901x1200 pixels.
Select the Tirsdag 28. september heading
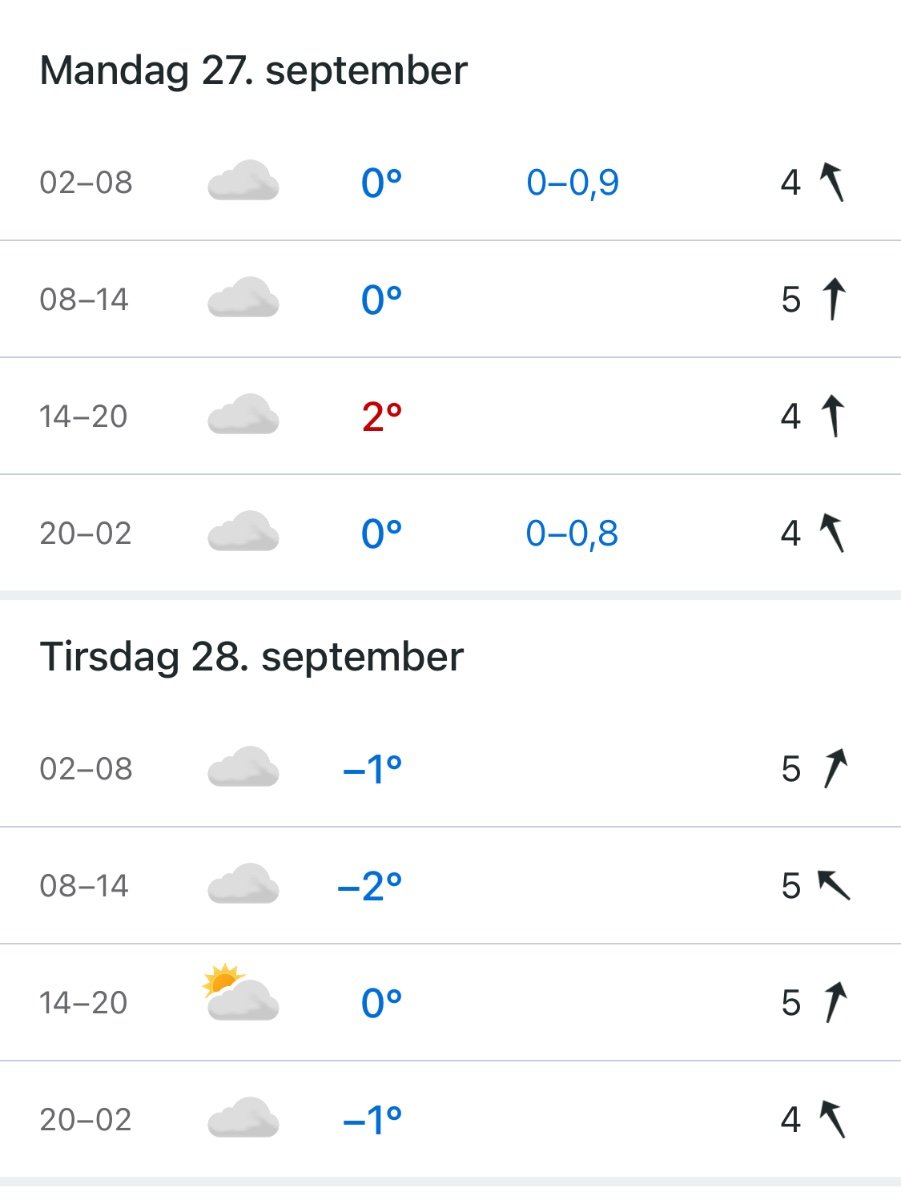(x=251, y=657)
